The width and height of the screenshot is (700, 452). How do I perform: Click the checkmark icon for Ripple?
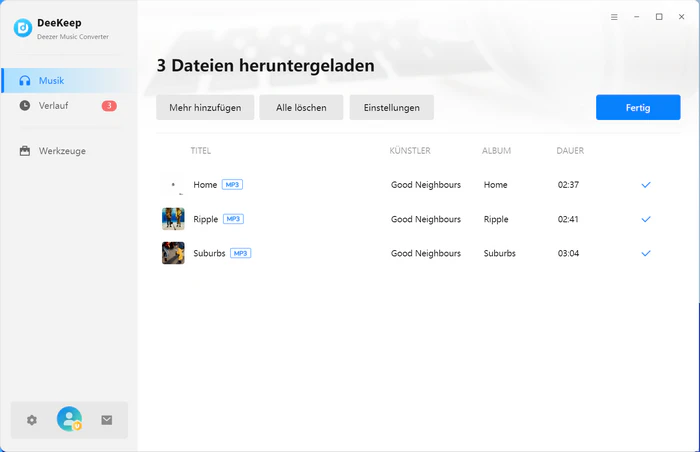(646, 219)
